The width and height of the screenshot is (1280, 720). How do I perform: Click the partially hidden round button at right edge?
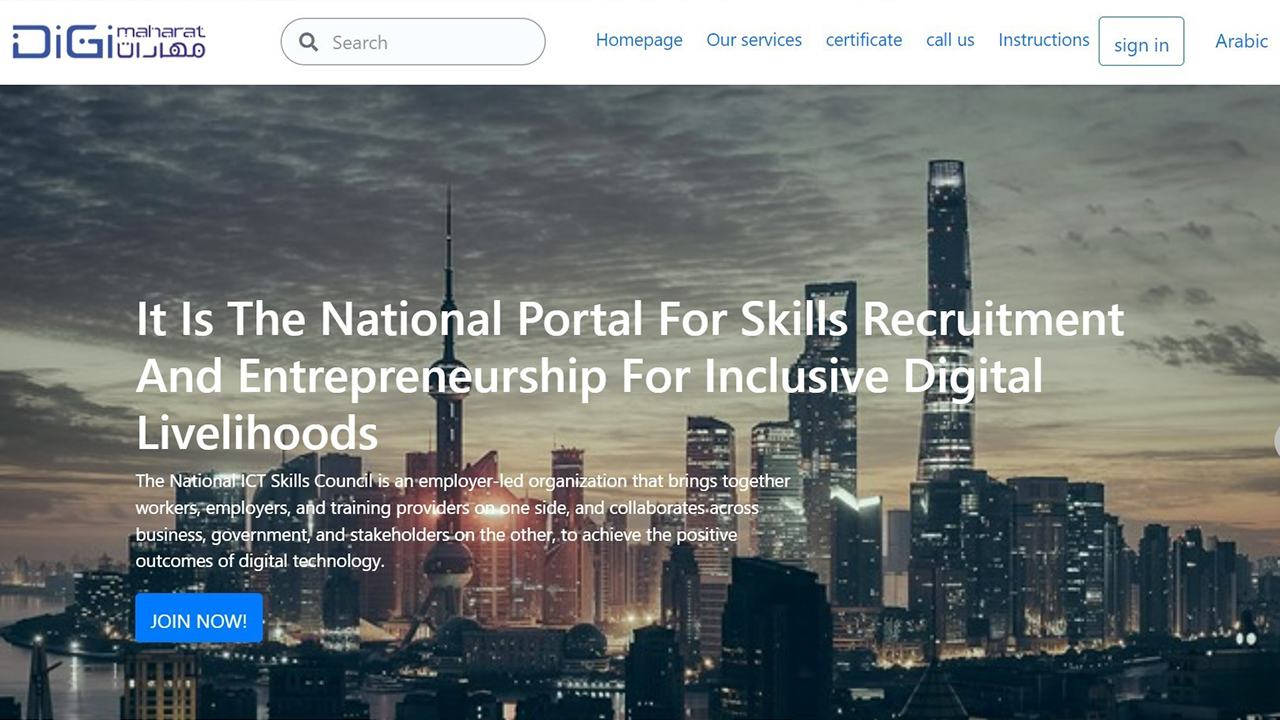1276,441
